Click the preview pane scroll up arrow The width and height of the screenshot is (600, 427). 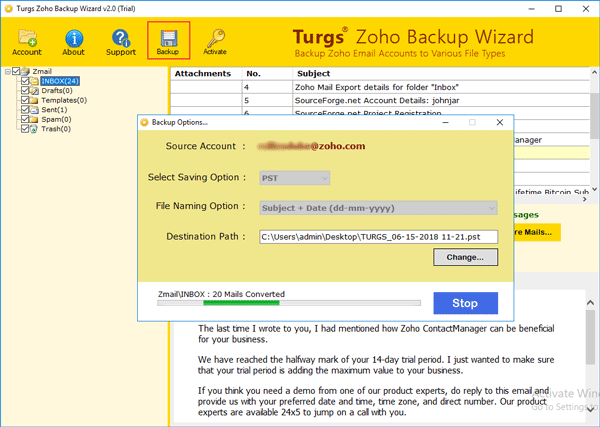[590, 303]
